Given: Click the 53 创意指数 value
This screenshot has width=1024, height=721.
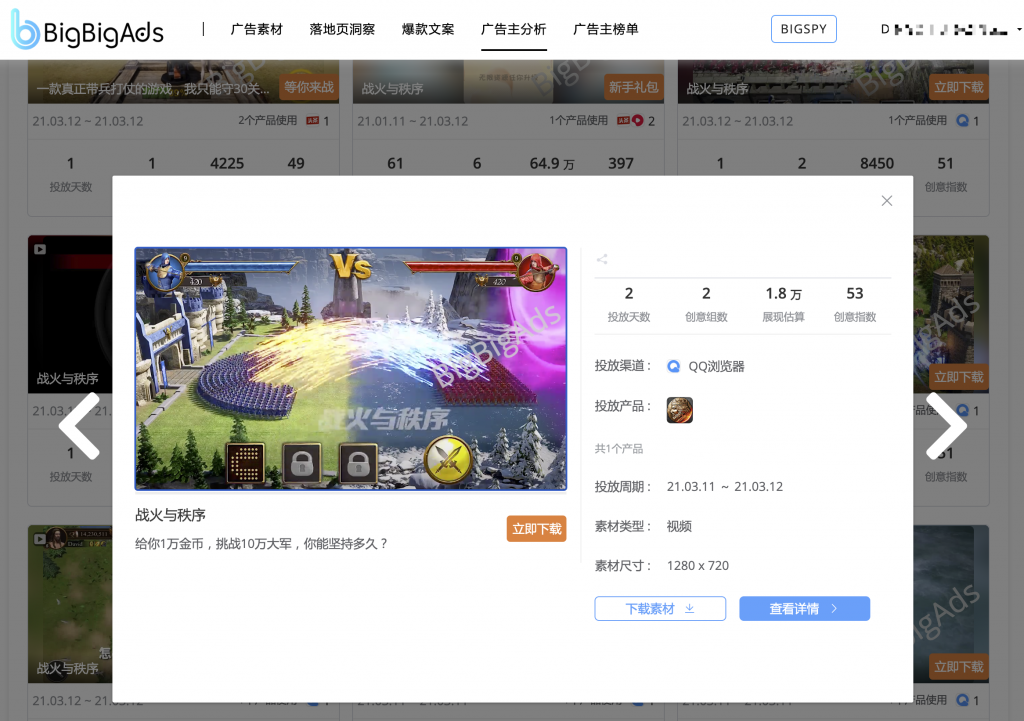Looking at the screenshot, I should (x=855, y=294).
